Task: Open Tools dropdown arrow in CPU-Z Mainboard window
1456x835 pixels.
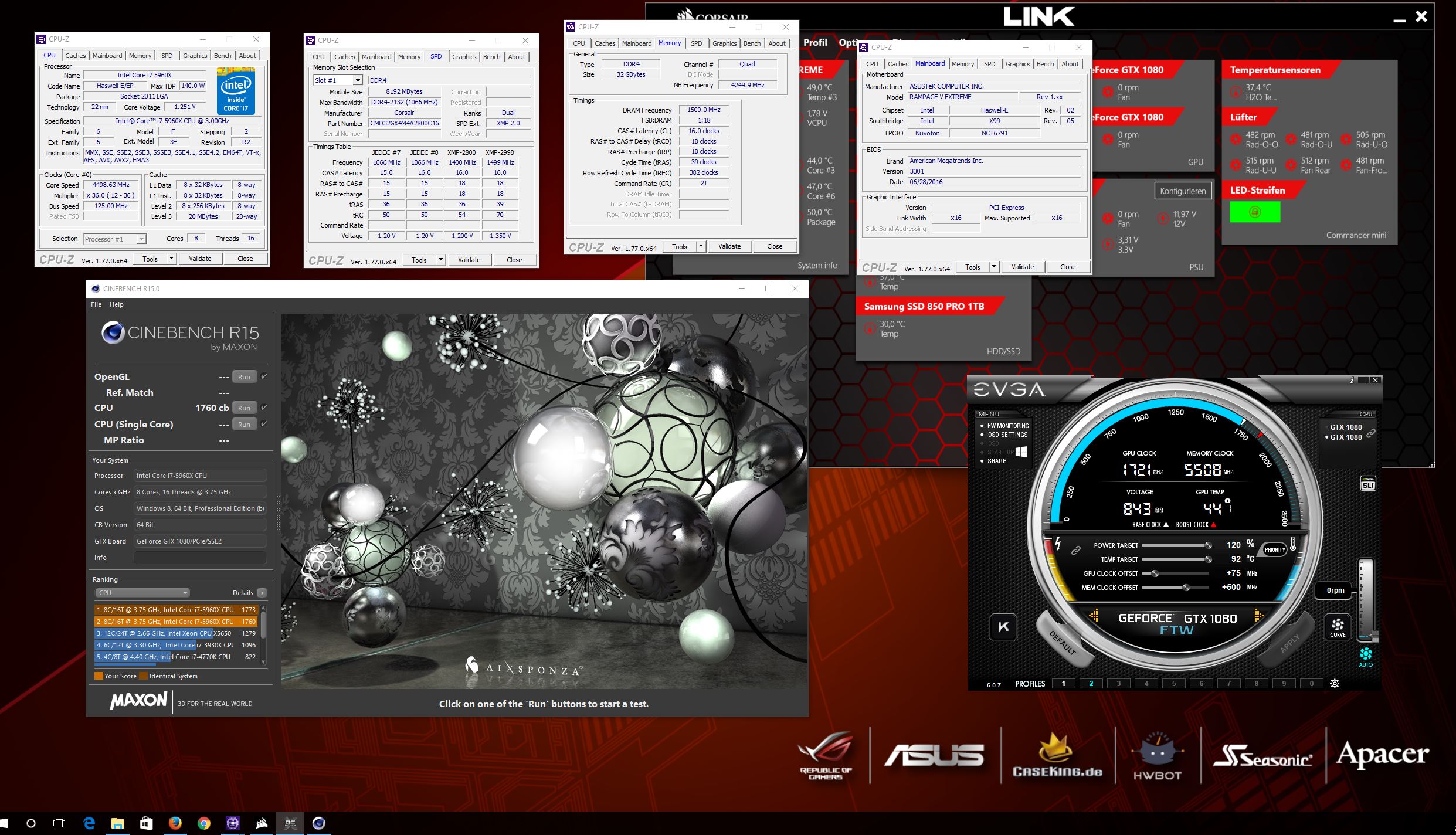Action: tap(994, 267)
